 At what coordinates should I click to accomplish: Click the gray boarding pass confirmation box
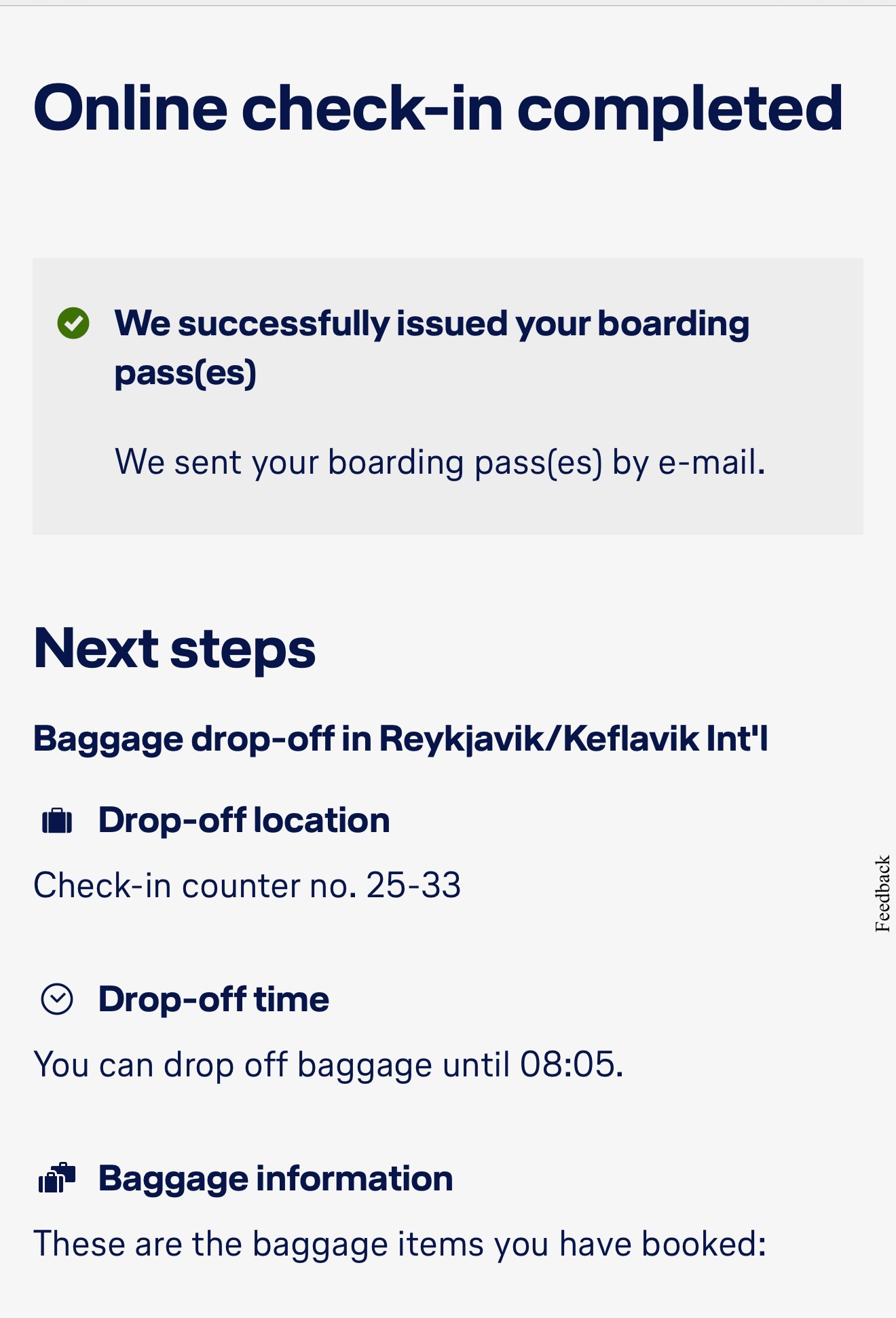pyautogui.click(x=448, y=396)
